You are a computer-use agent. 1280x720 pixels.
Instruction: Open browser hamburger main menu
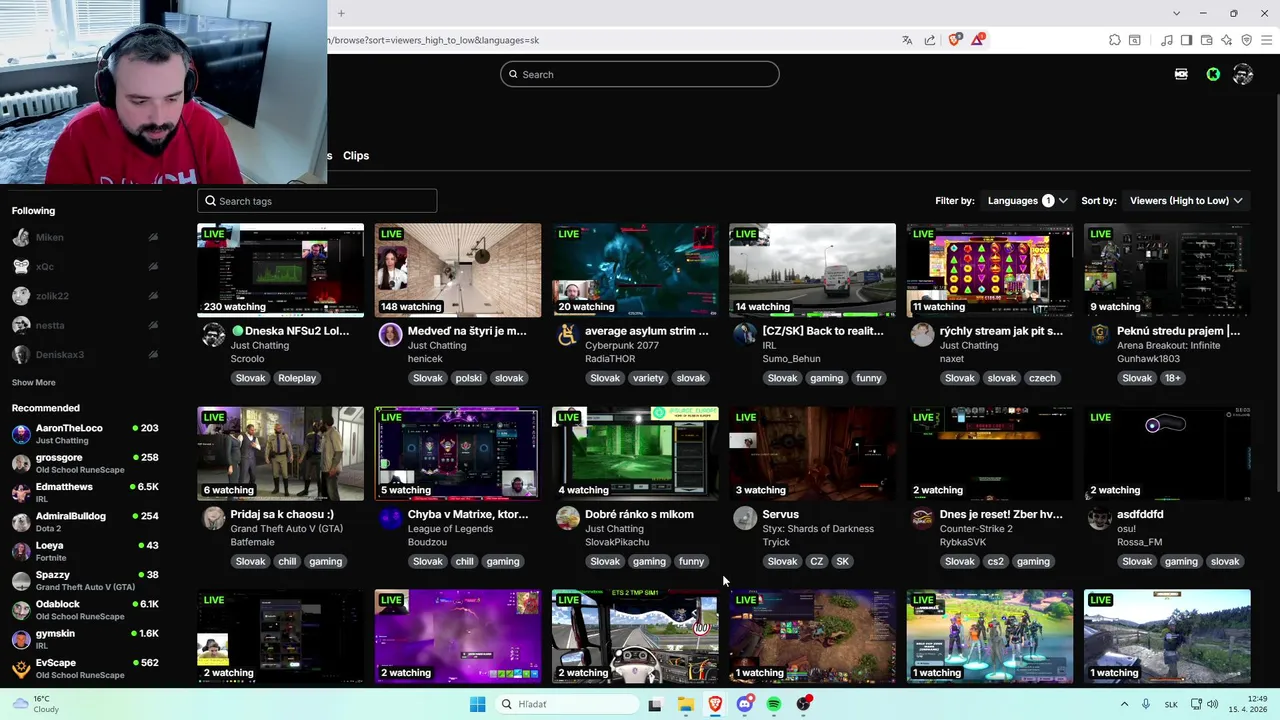pyautogui.click(x=1267, y=40)
